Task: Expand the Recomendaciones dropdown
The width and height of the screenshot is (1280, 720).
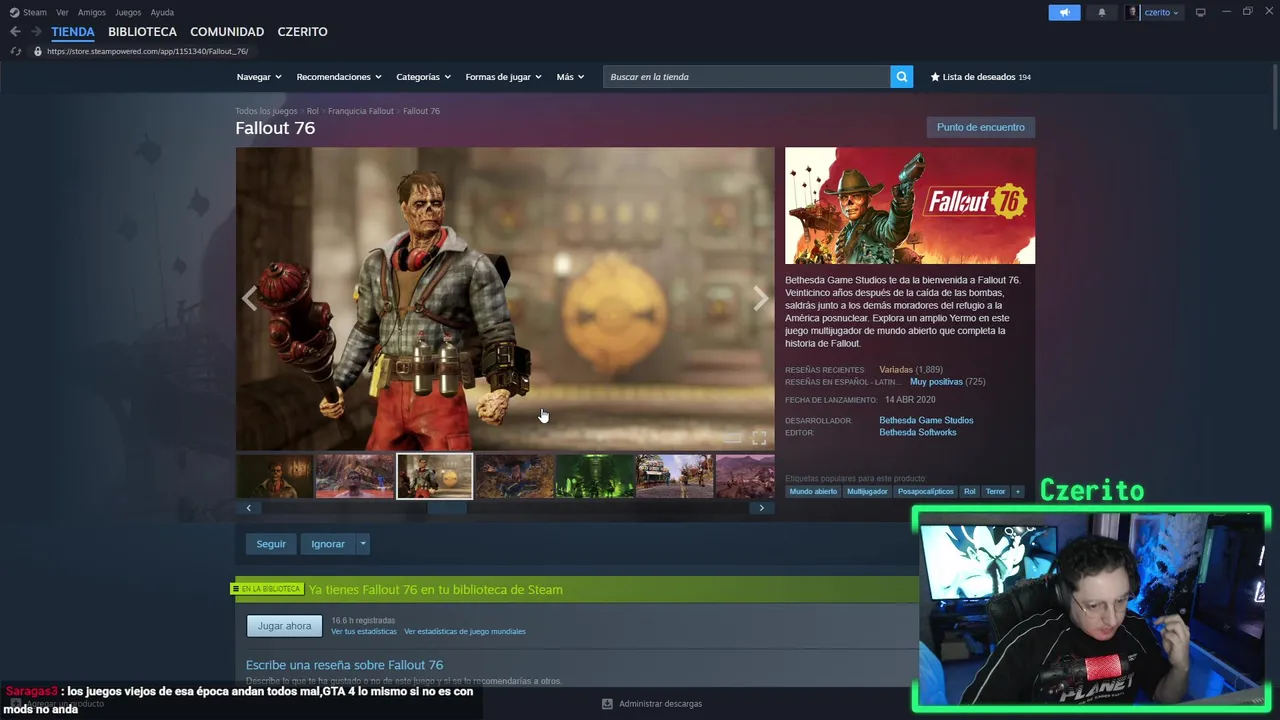Action: [x=339, y=77]
